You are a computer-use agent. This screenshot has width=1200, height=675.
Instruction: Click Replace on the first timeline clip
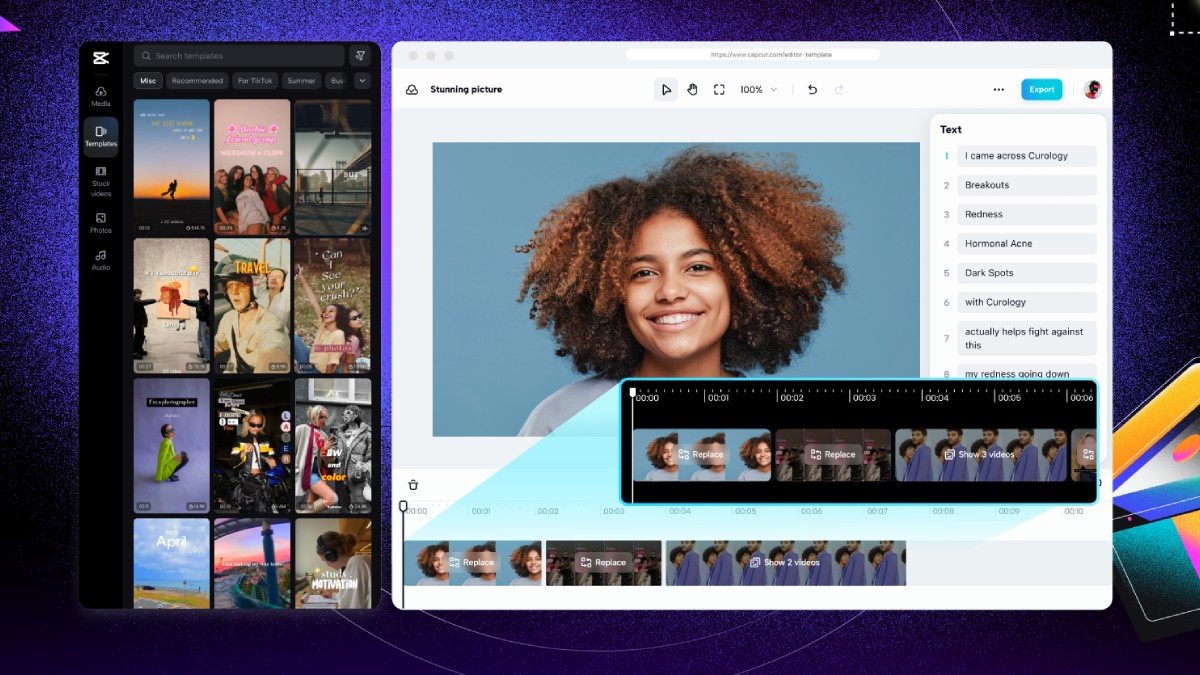pos(471,562)
